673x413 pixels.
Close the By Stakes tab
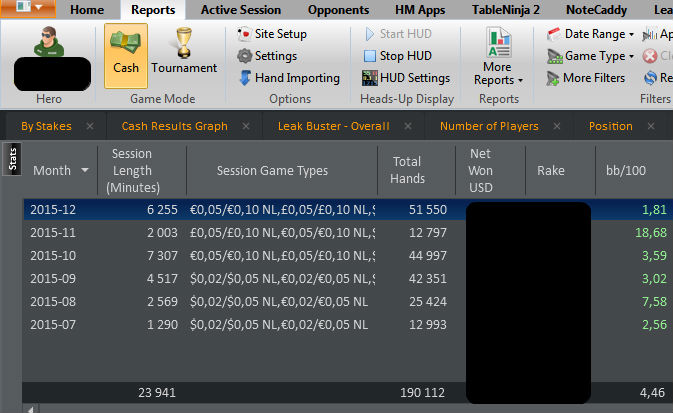click(90, 126)
